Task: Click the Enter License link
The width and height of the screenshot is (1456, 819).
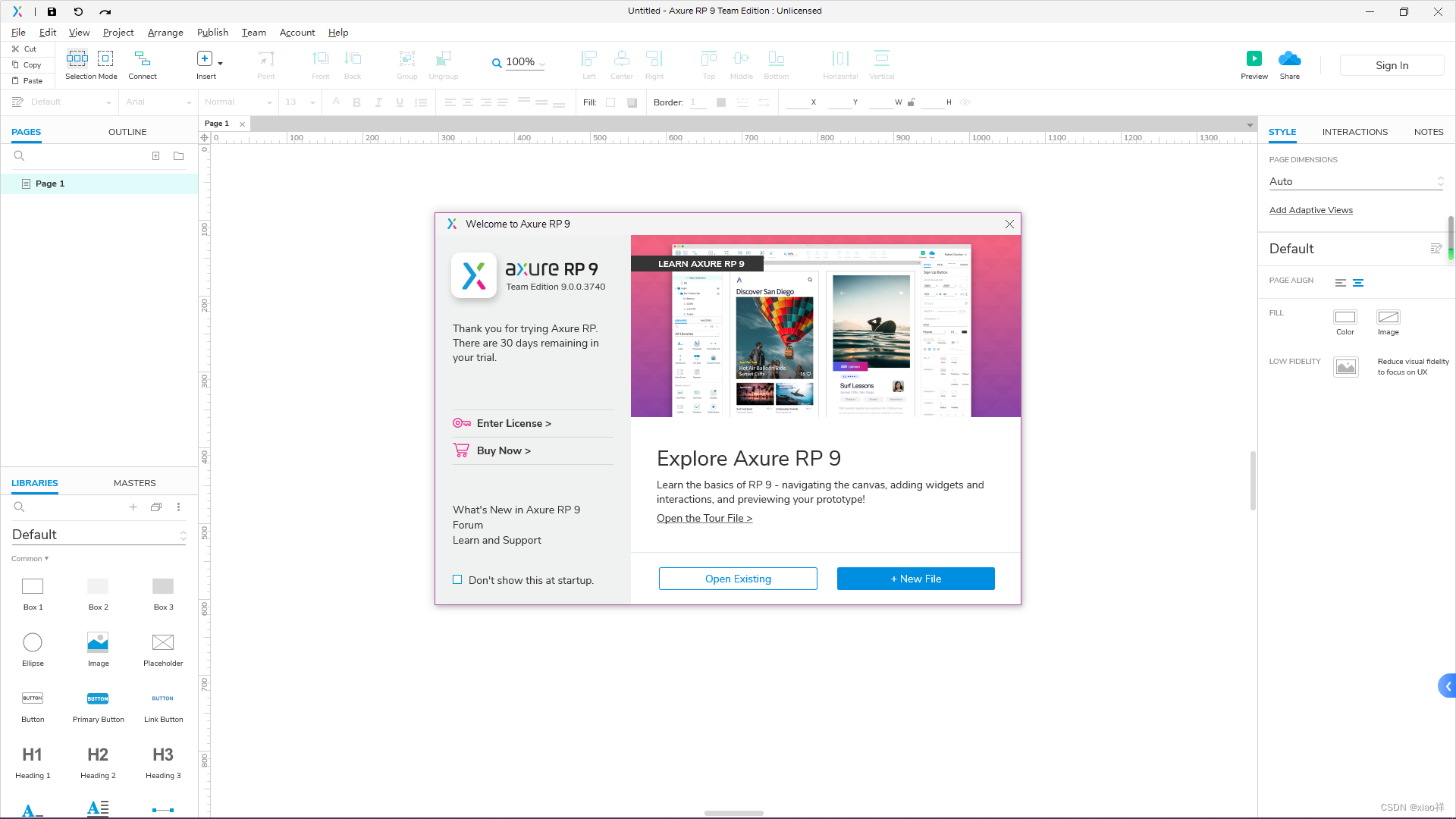Action: coord(513,423)
